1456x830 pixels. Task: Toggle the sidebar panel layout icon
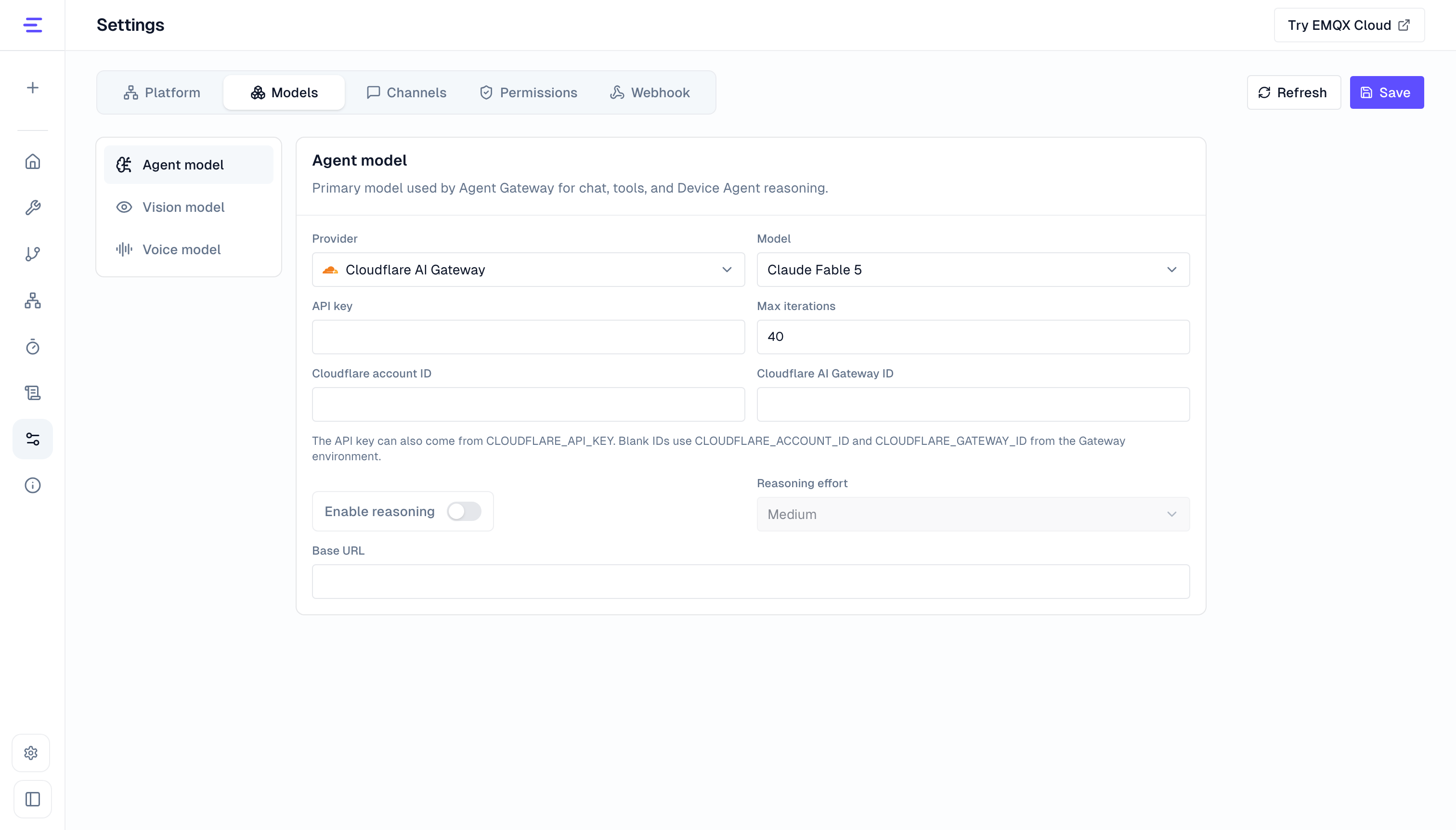coord(32,799)
